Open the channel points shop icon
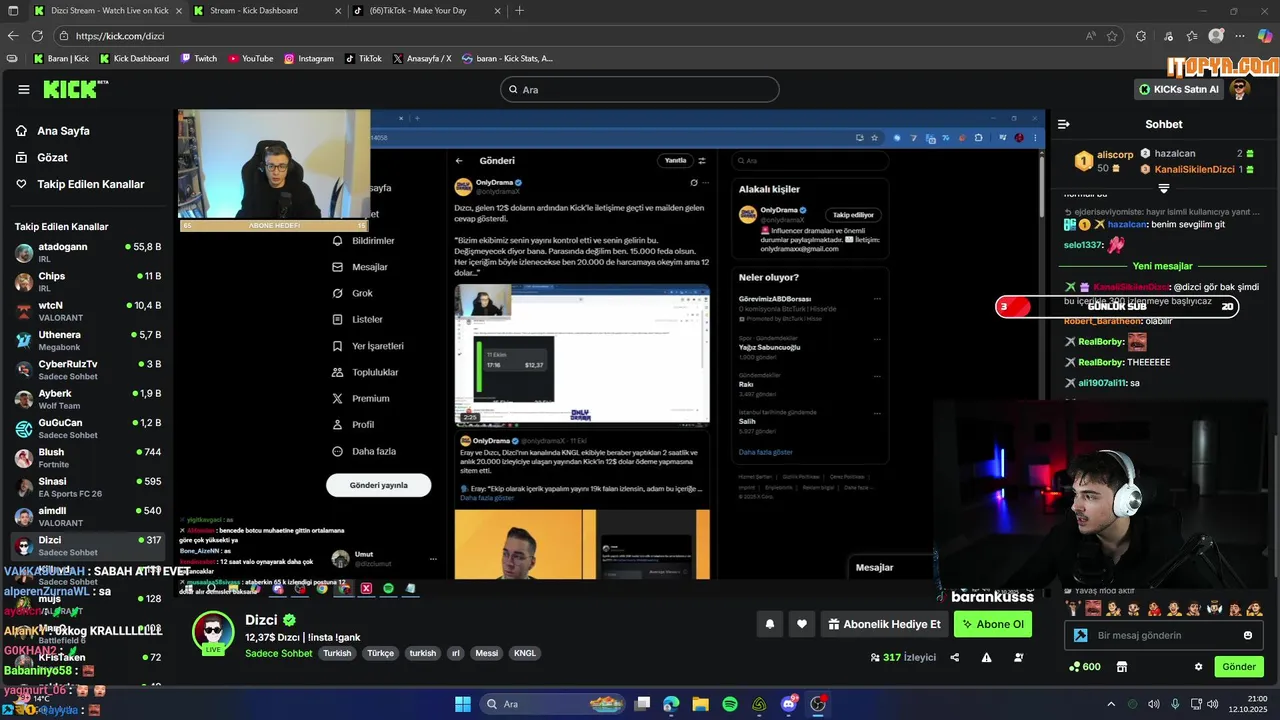The image size is (1280, 720). [1122, 667]
